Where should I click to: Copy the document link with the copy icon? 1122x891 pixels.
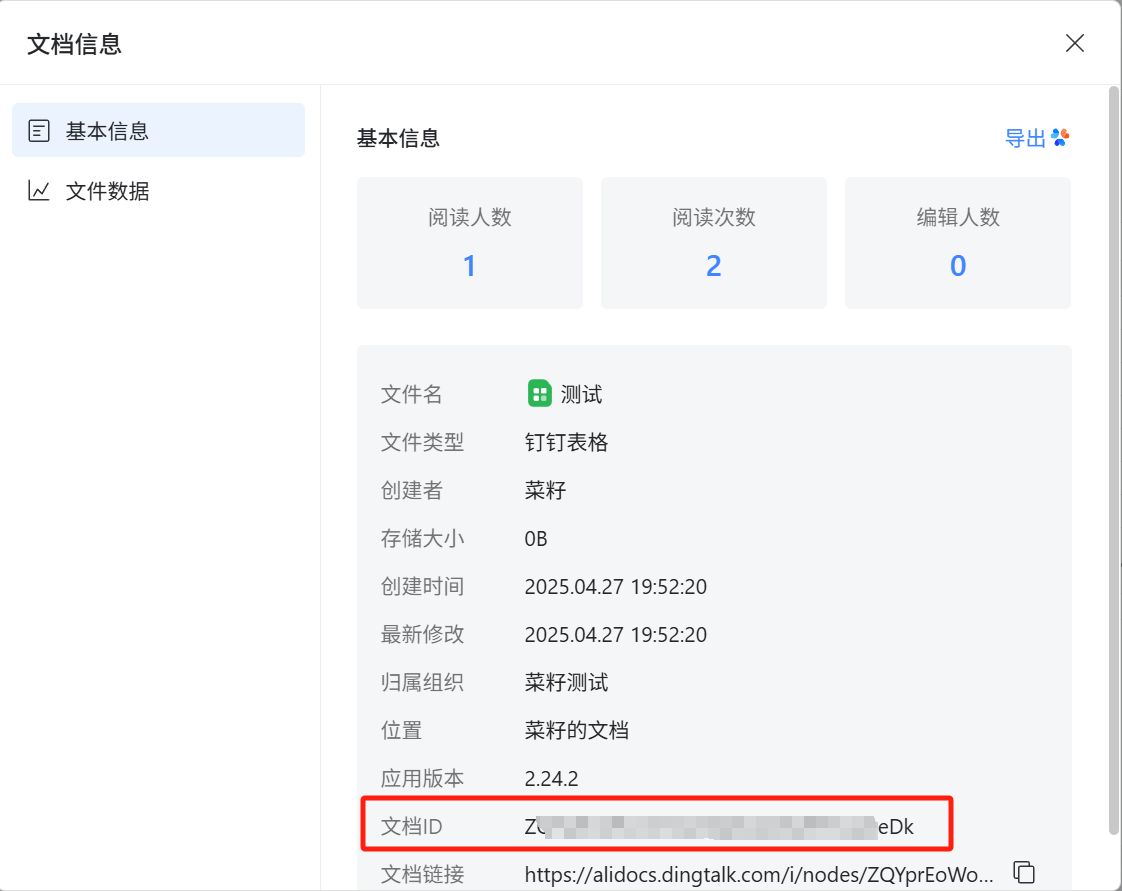tap(1023, 872)
